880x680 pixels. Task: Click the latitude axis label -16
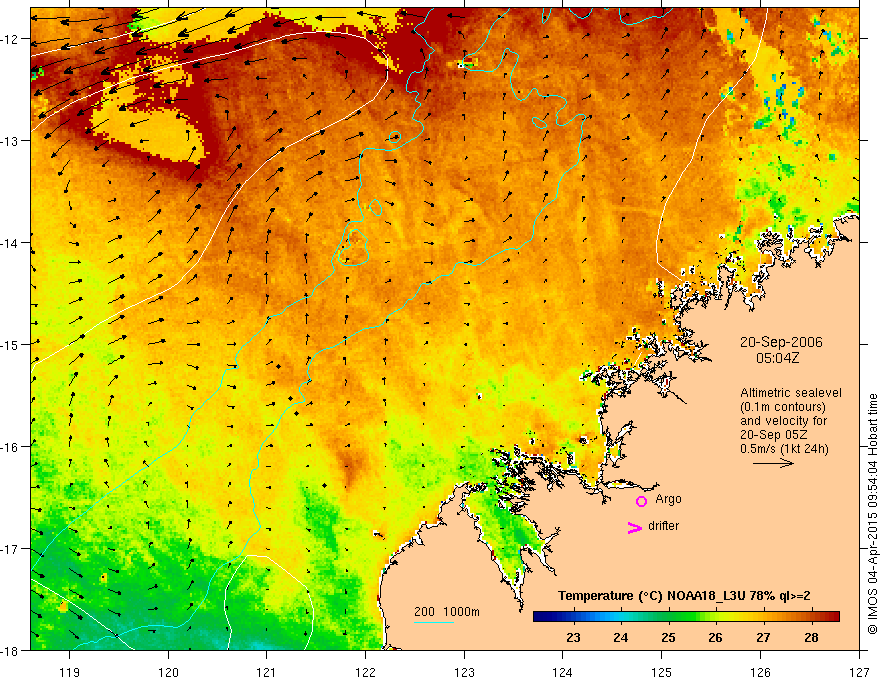pyautogui.click(x=10, y=447)
